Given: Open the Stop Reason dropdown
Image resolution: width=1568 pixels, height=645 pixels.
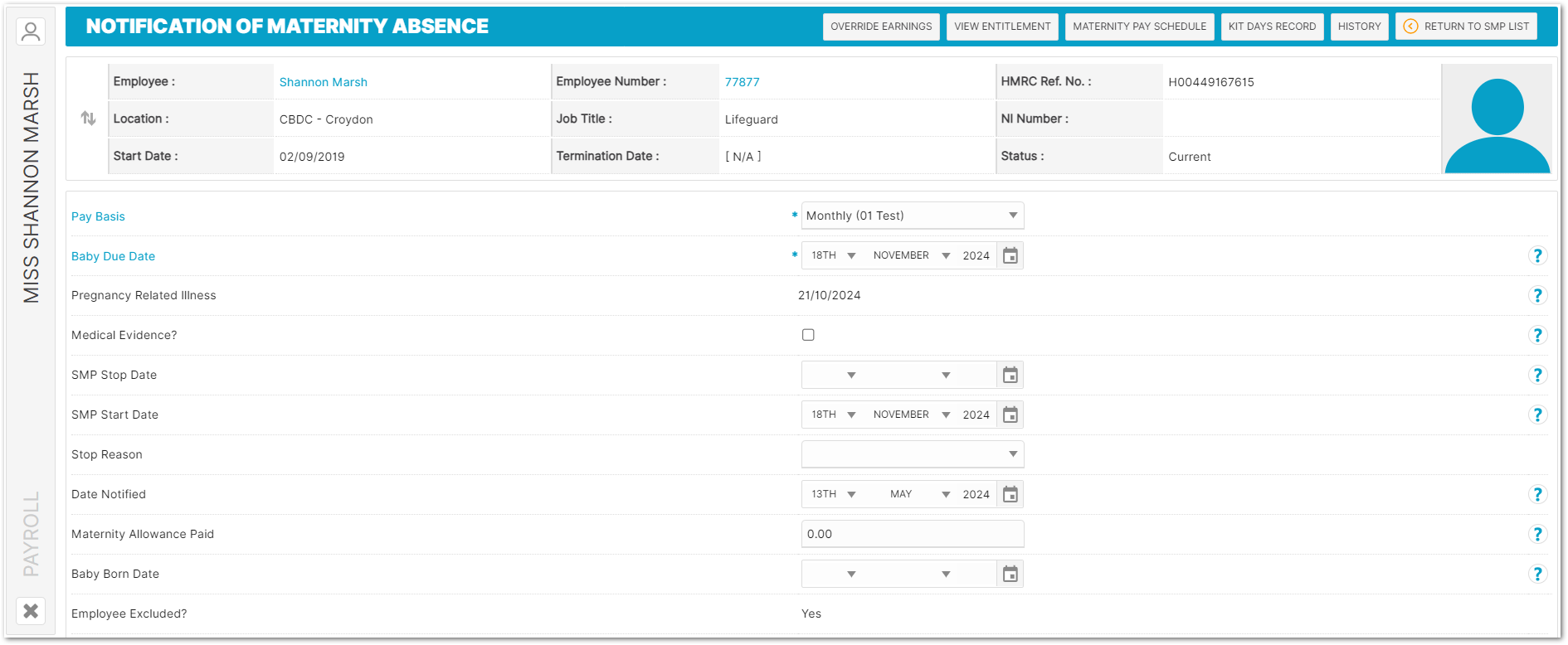Looking at the screenshot, I should (913, 454).
